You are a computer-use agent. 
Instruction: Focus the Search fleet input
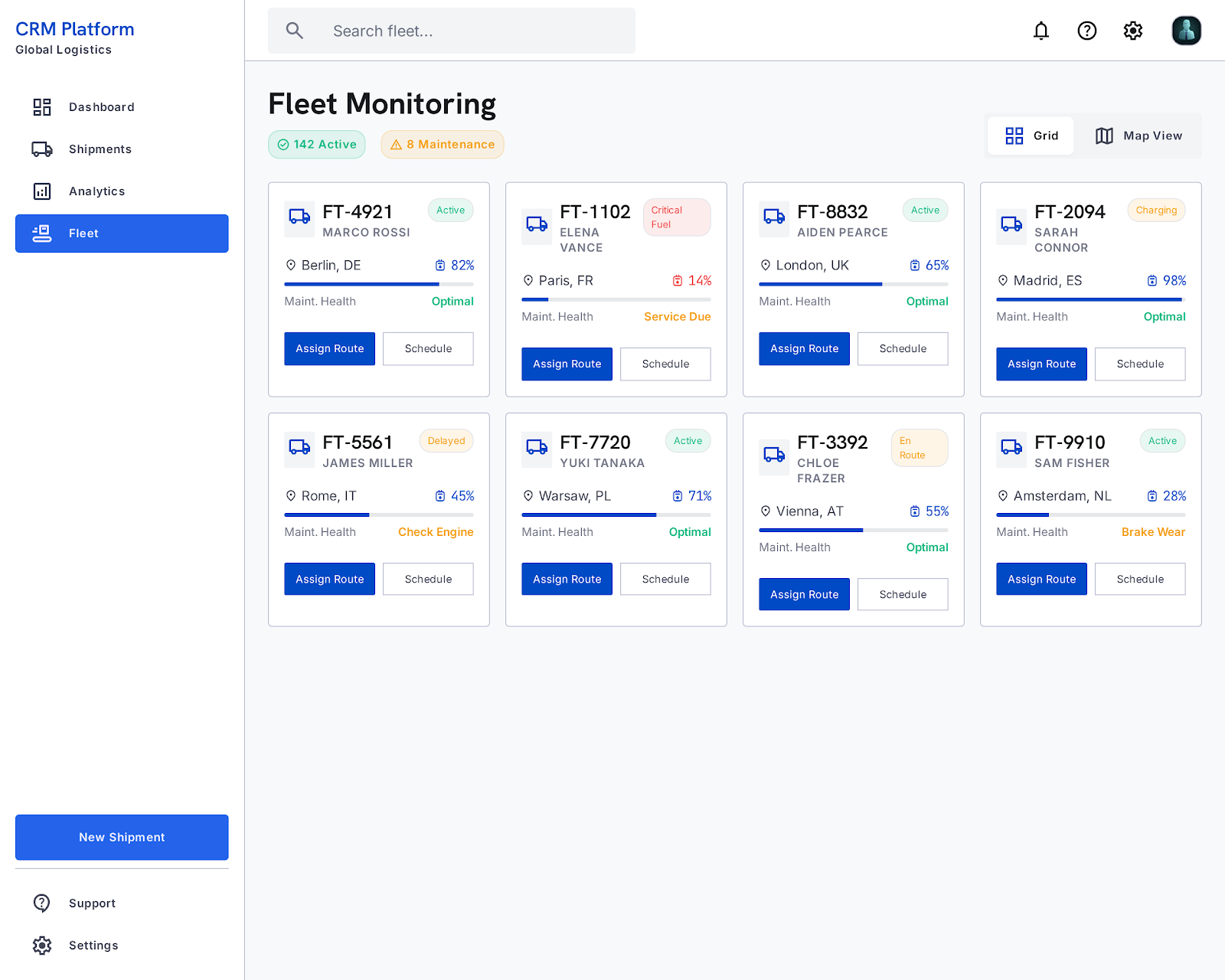click(452, 31)
